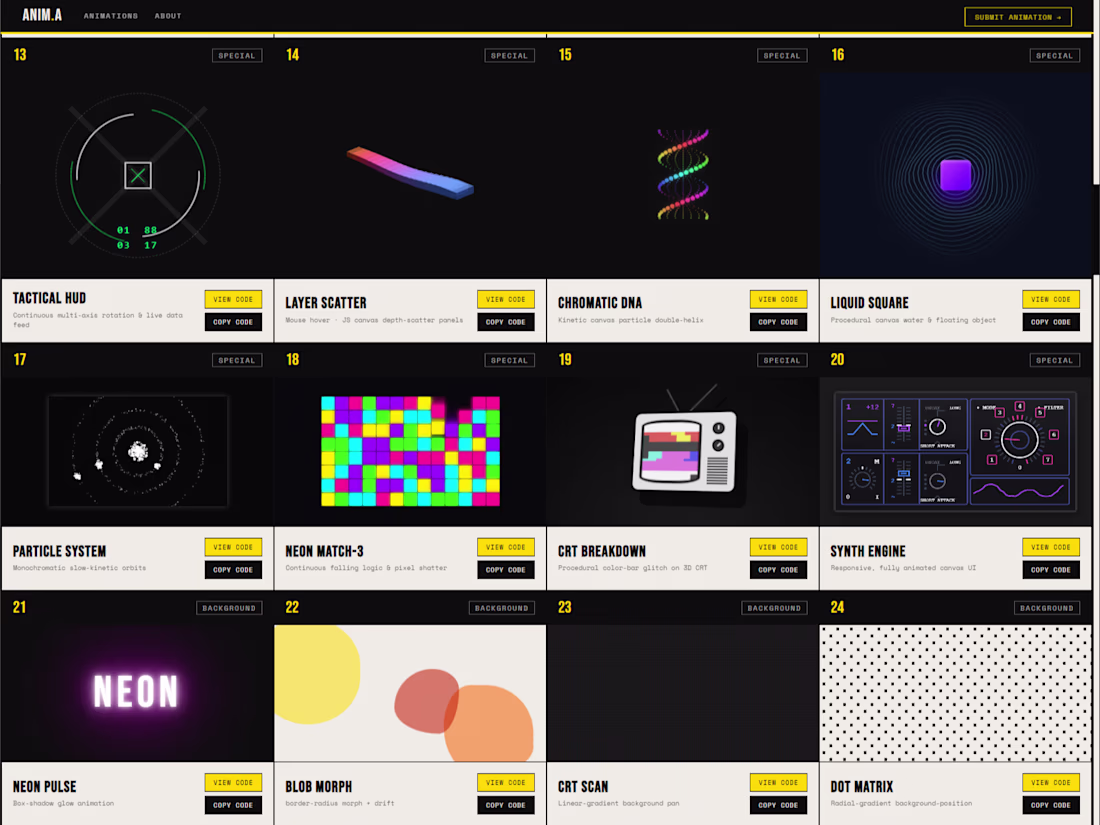
Task: View code for Neon Pulse
Action: point(233,782)
